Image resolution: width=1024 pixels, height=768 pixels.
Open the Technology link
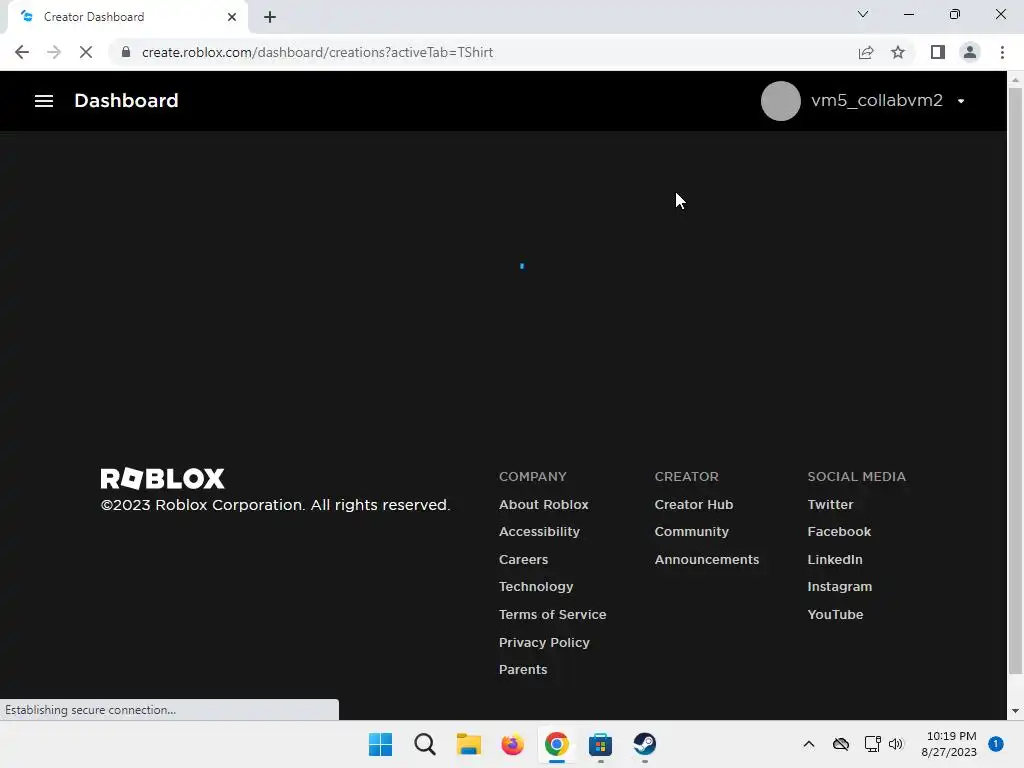[x=536, y=586]
